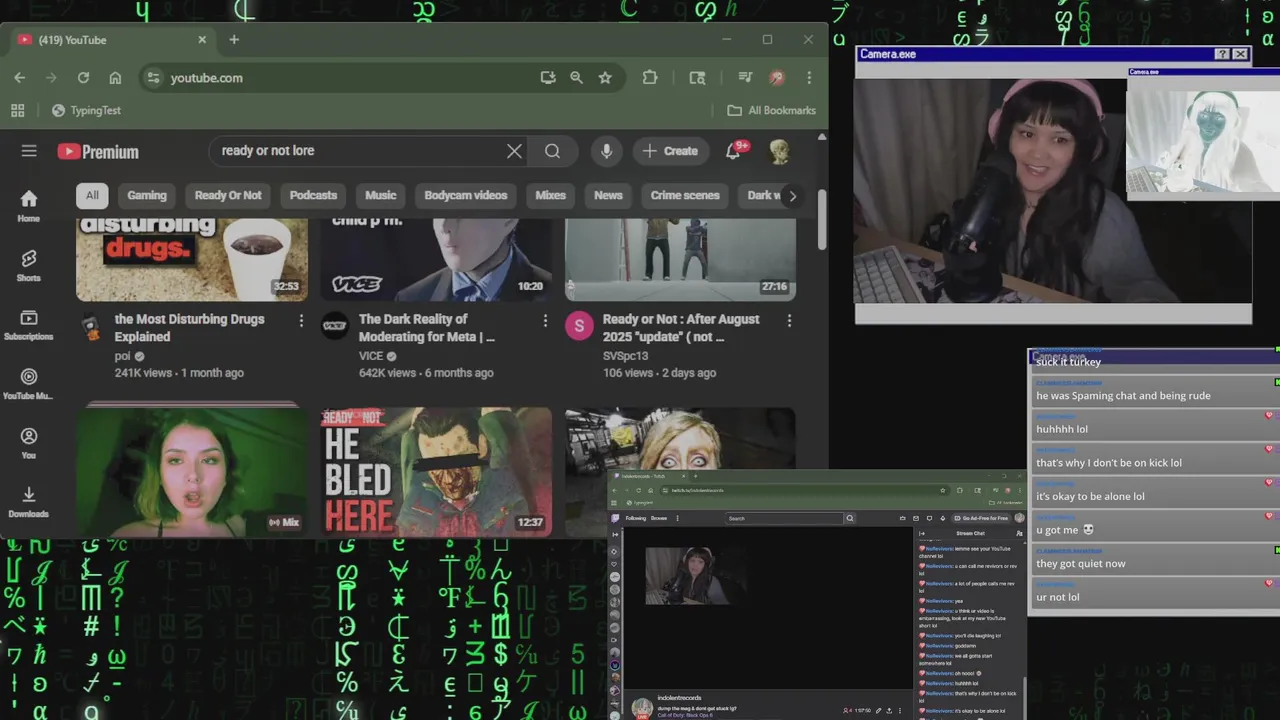Screen dimensions: 1280x720
Task: Open new tab next to YouTube tab
Action: point(234,39)
